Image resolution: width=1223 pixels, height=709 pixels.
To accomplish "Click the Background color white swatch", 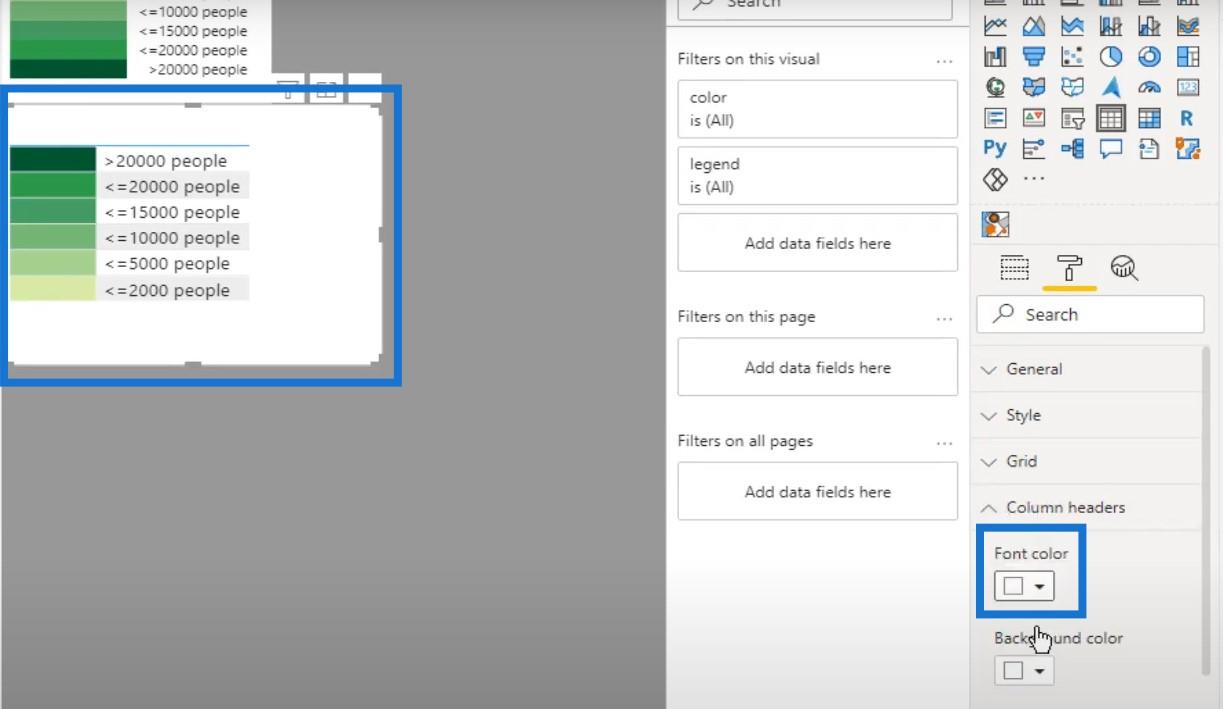I will (1013, 672).
